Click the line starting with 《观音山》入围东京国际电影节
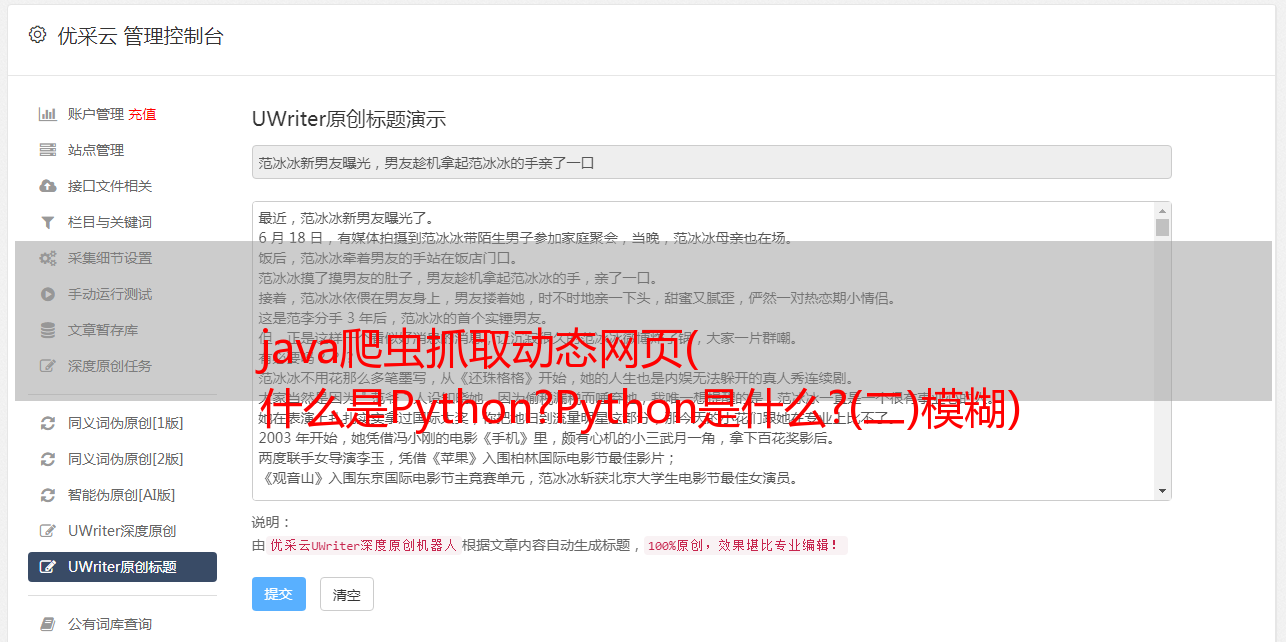This screenshot has height=642, width=1286. pyautogui.click(x=528, y=478)
